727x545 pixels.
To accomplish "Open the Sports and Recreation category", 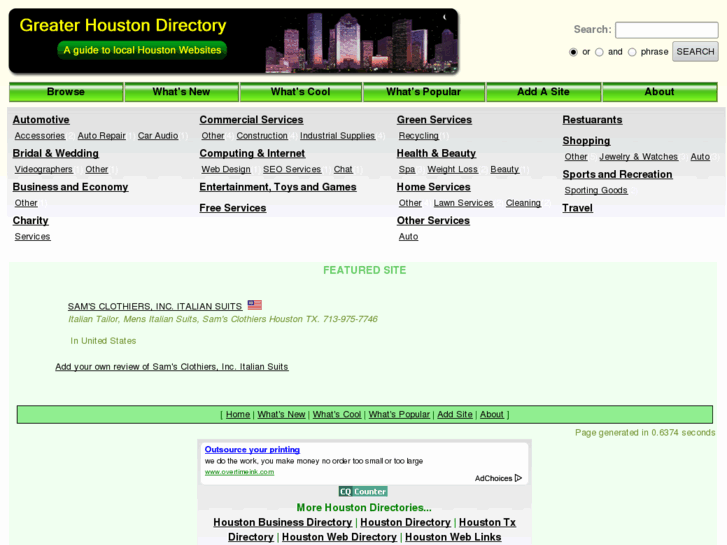I will click(617, 174).
